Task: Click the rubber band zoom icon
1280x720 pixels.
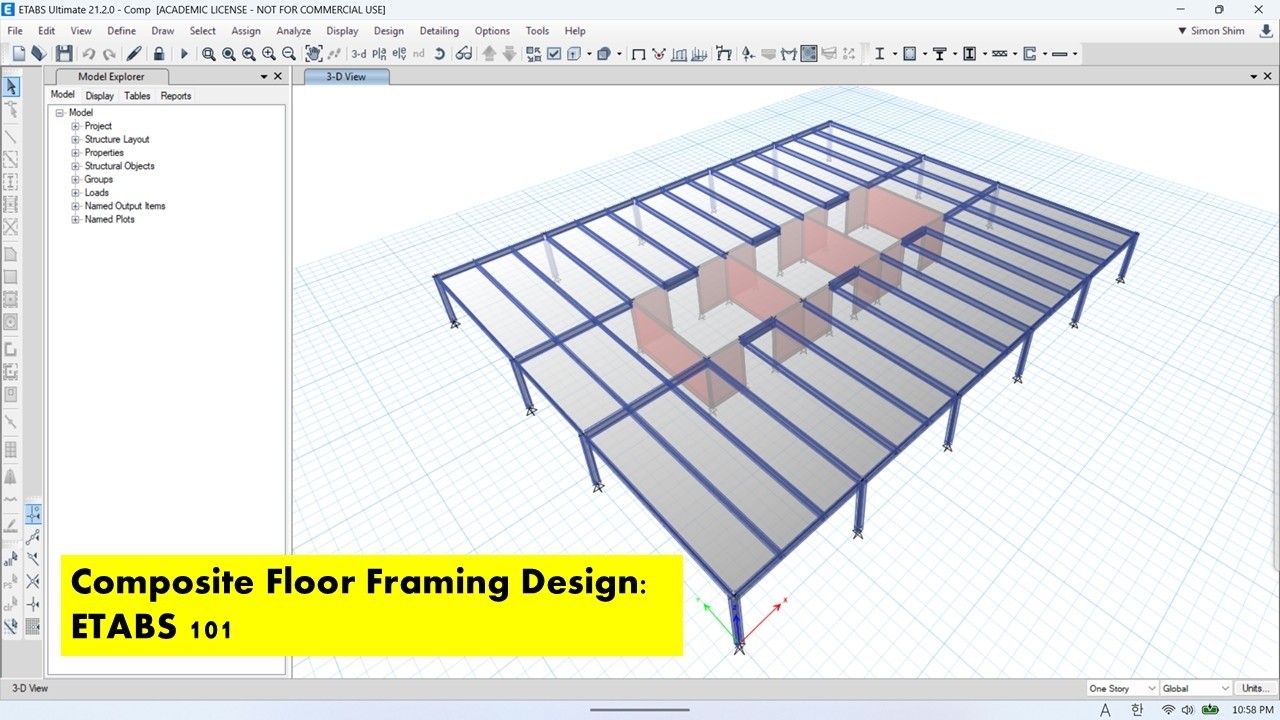Action: click(x=208, y=54)
